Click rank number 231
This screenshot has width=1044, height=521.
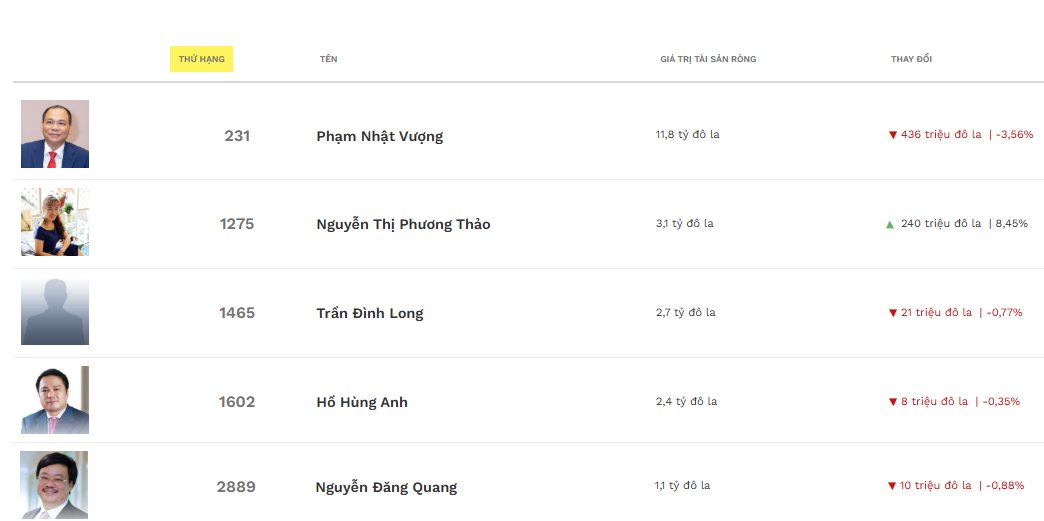[x=237, y=136]
